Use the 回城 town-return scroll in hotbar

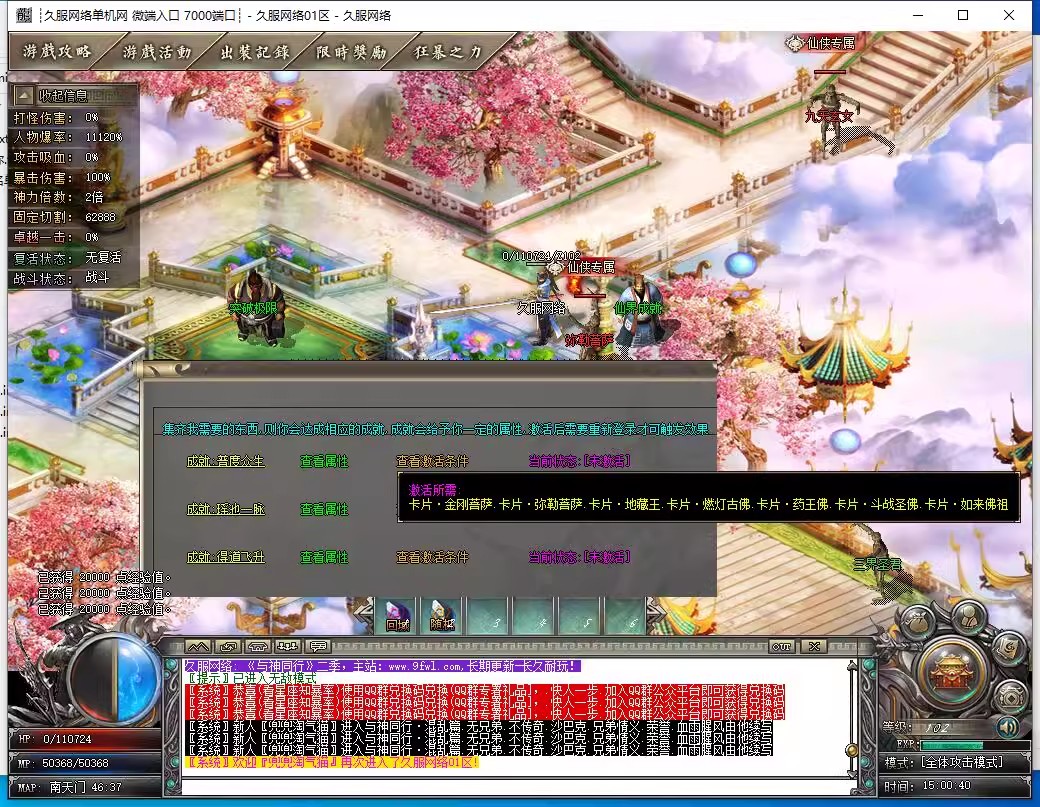pyautogui.click(x=397, y=615)
